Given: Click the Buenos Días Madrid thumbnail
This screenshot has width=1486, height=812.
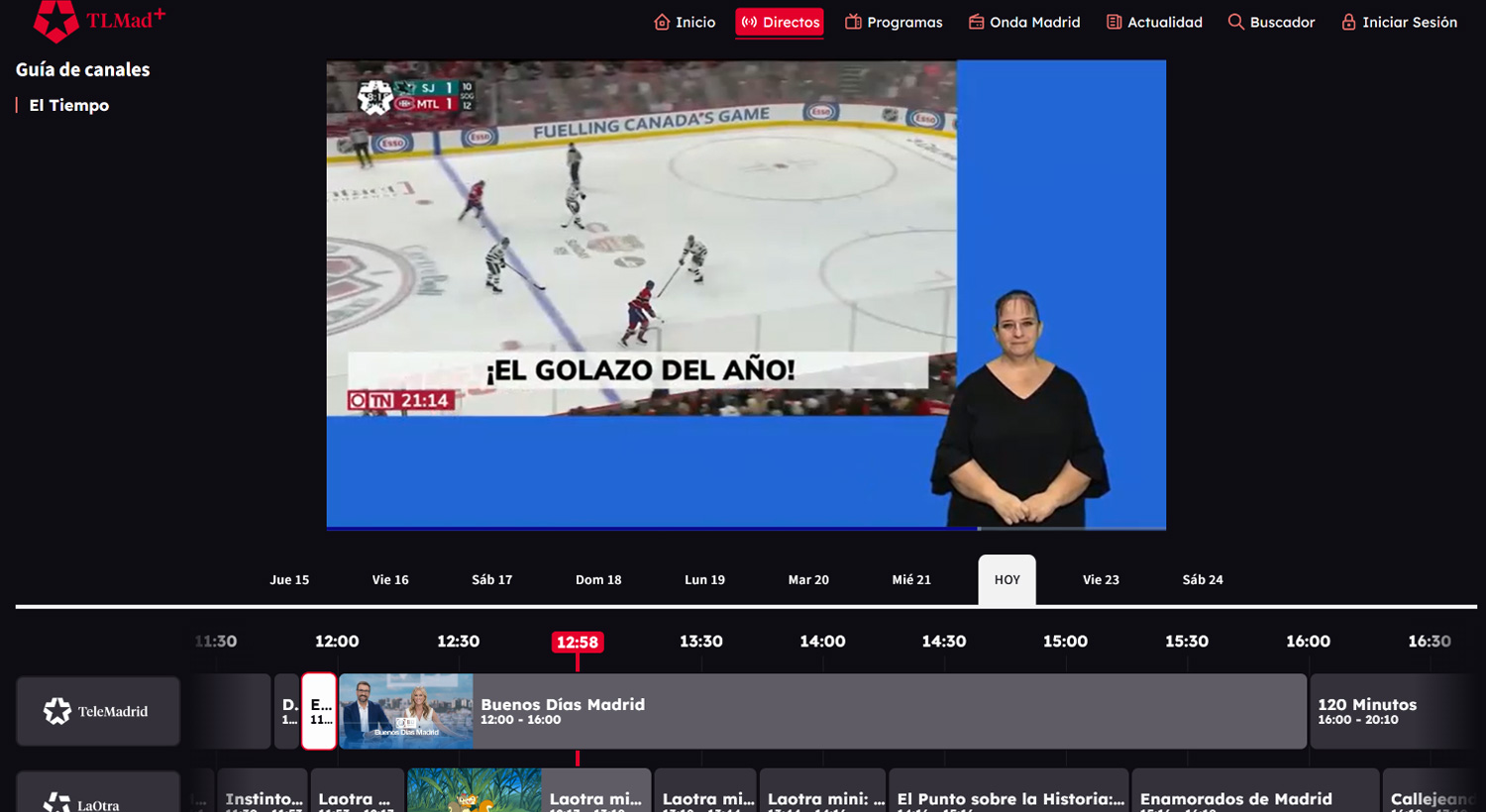Looking at the screenshot, I should tap(406, 711).
